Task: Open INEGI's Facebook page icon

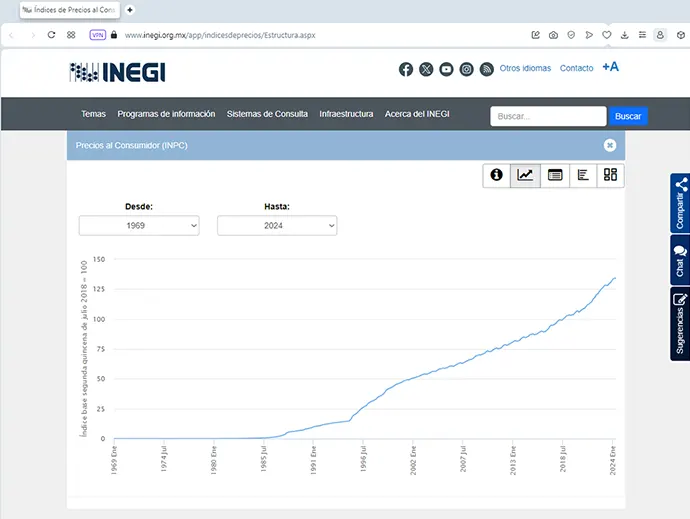Action: tap(406, 69)
